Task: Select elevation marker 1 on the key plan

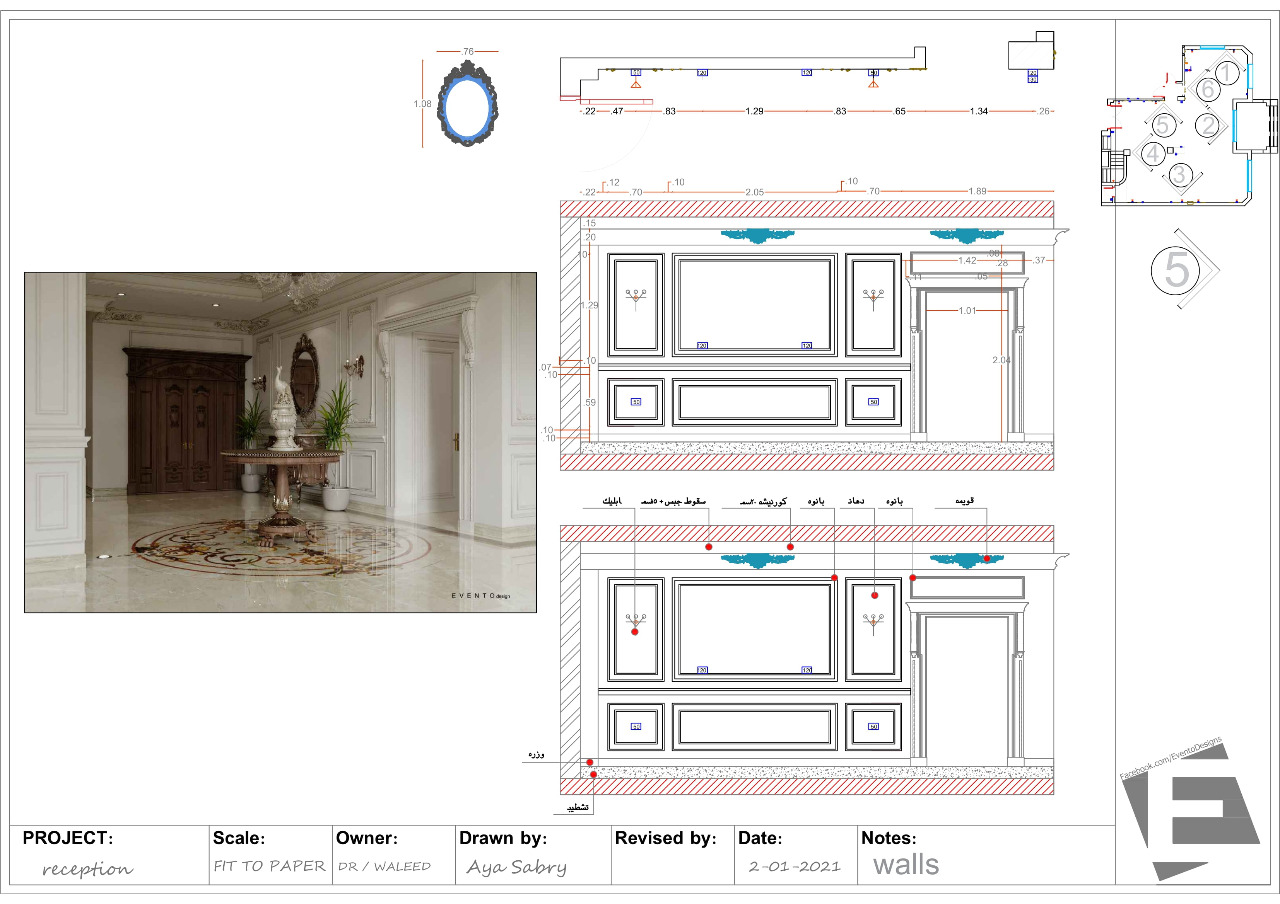Action: (1226, 71)
